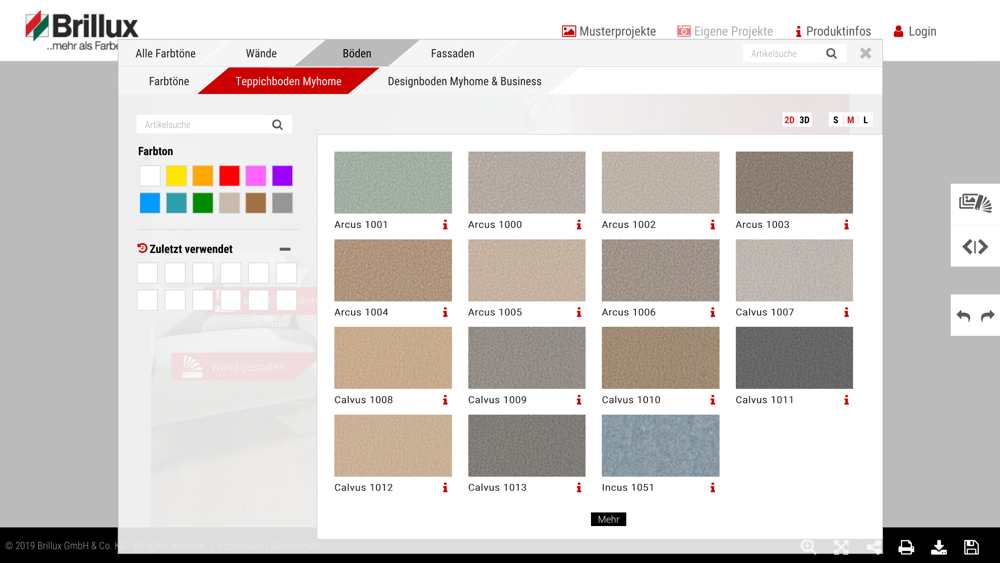1000x563 pixels.
Task: Switch to 2D view
Action: [x=790, y=120]
